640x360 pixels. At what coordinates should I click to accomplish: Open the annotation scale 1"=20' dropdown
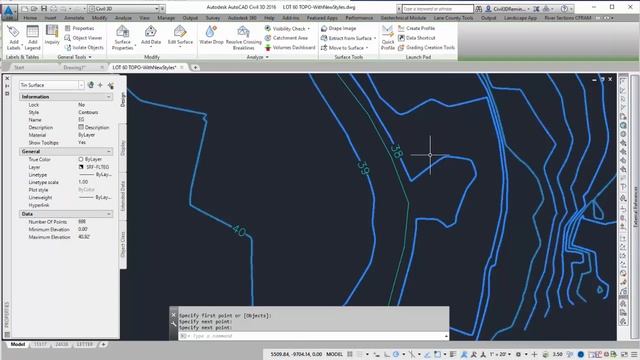[500, 354]
